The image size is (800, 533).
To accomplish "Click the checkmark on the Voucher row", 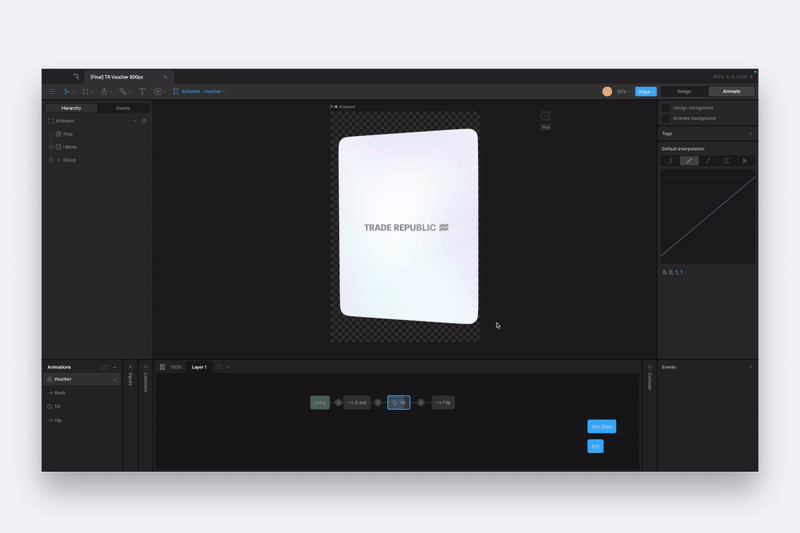I will [115, 379].
